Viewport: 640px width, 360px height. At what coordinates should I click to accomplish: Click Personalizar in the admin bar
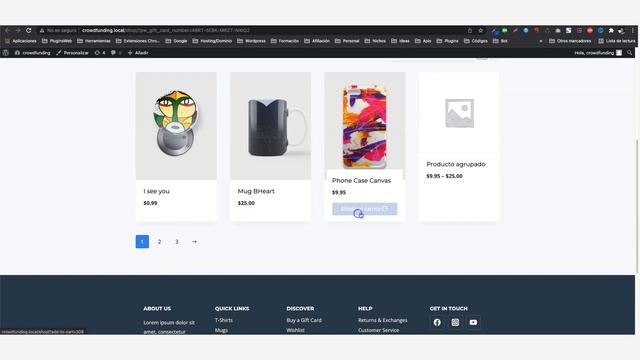(72, 53)
